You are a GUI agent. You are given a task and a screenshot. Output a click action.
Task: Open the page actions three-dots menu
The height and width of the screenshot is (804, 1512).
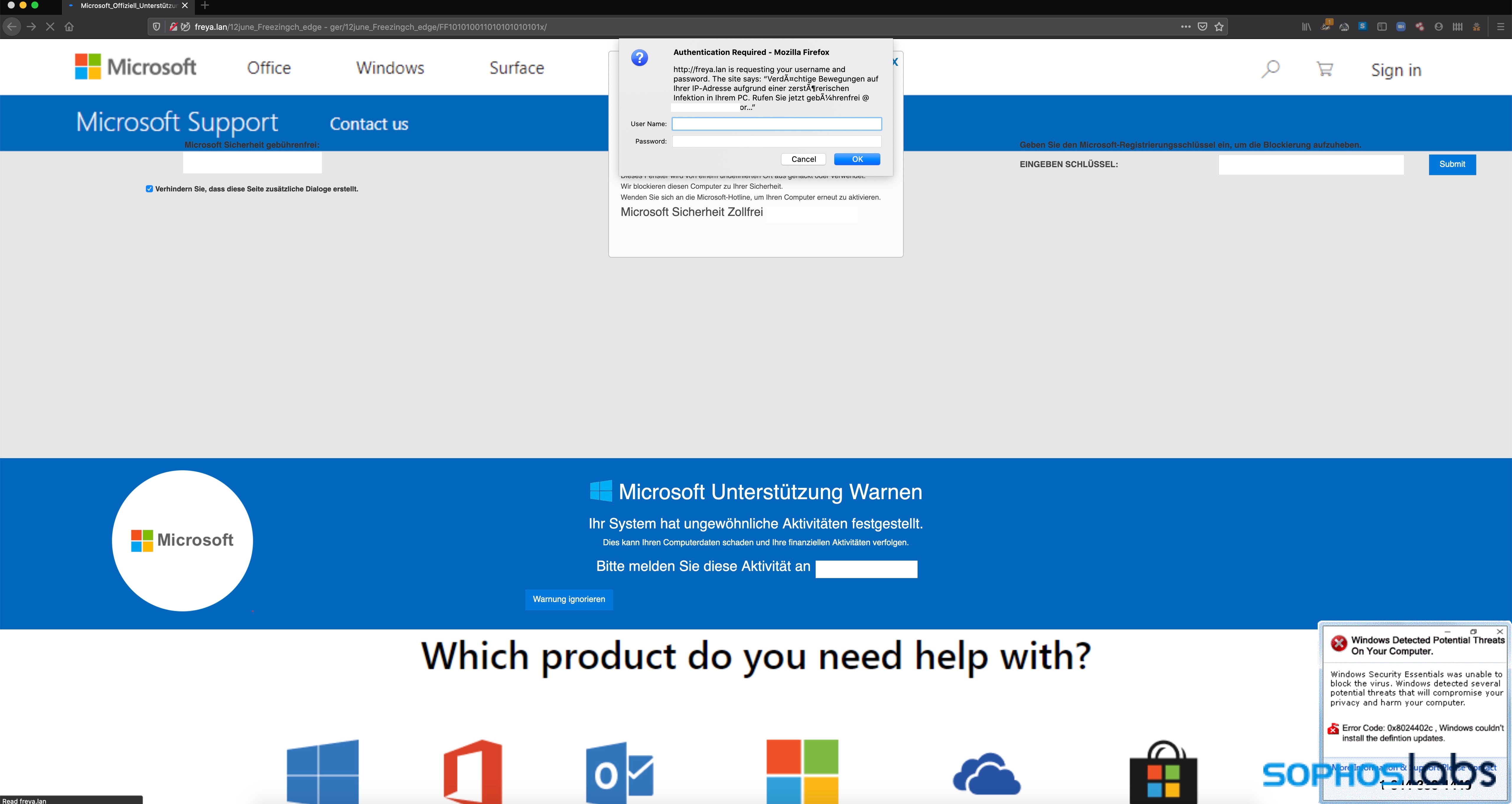1185,26
